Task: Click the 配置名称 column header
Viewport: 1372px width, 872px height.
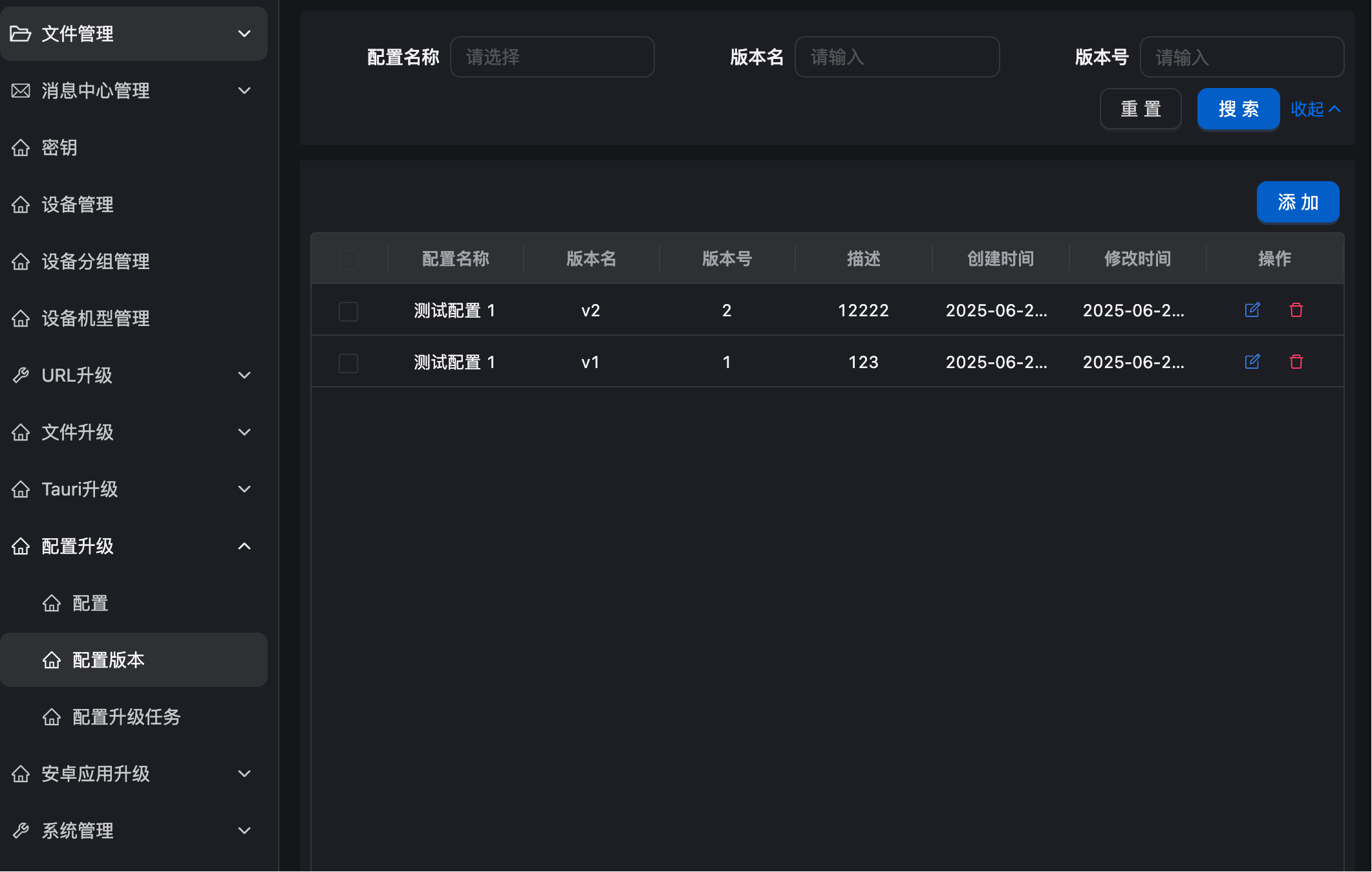Action: click(x=455, y=259)
